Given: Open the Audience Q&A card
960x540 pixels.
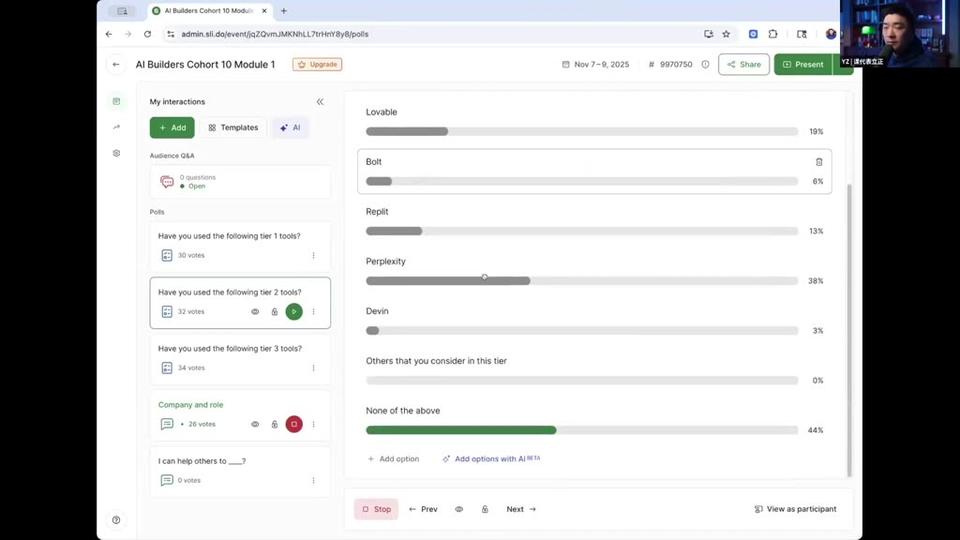Looking at the screenshot, I should (240, 181).
